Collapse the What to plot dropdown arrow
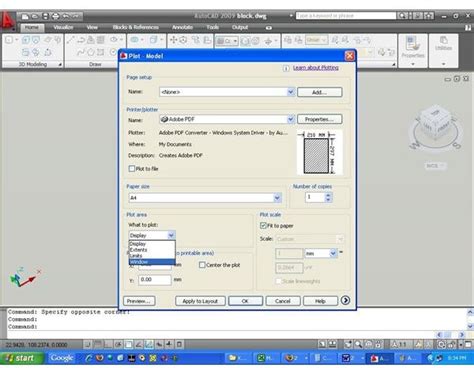Screen dimensions: 474x368 (171, 235)
